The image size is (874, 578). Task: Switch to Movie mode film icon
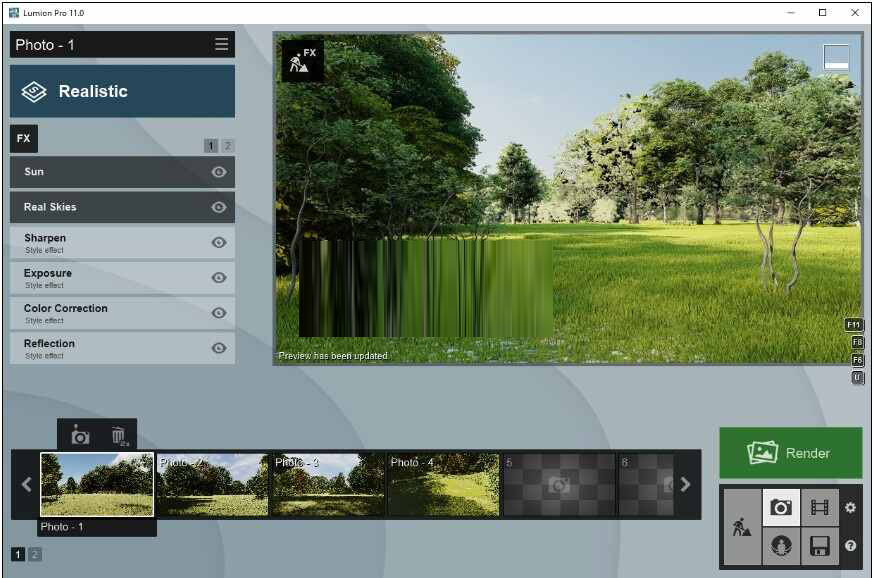click(x=819, y=508)
